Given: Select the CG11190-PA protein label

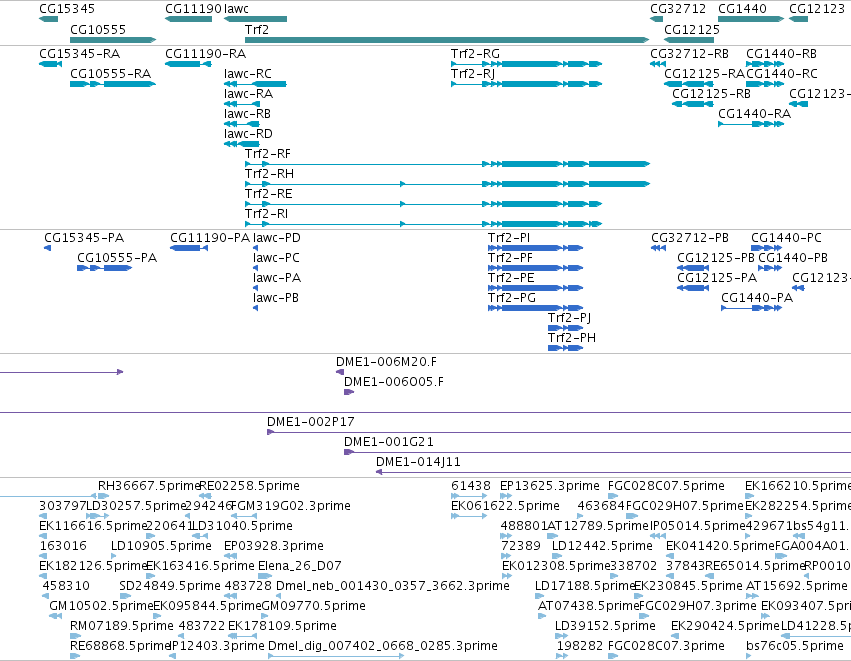Looking at the screenshot, I should 210,238.
